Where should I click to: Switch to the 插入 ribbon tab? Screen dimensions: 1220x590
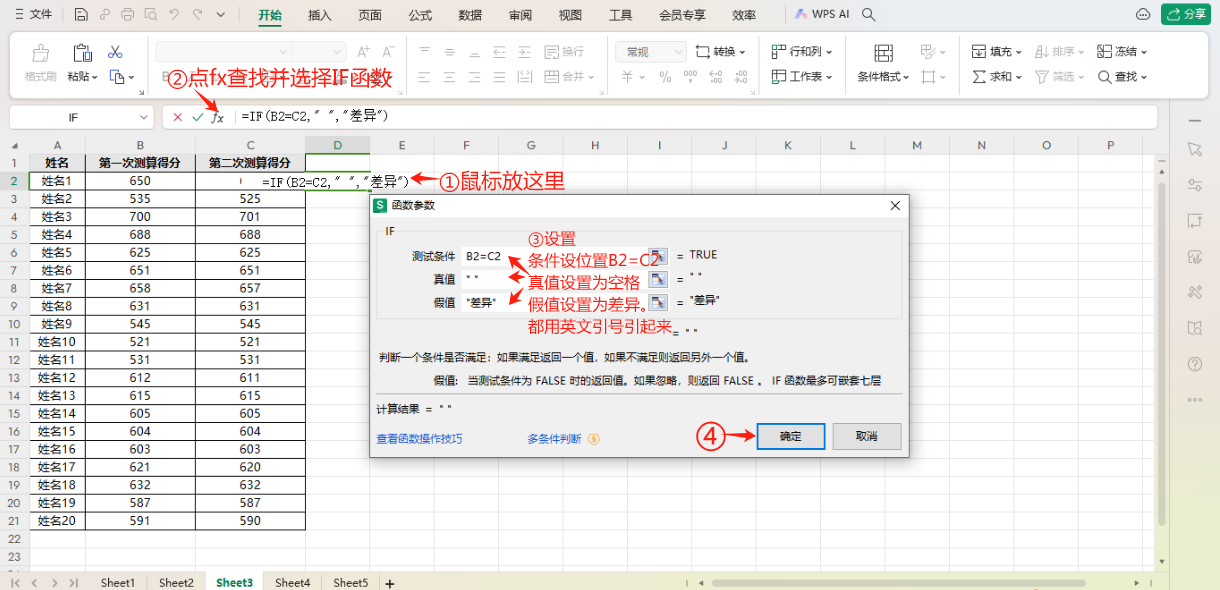[x=320, y=15]
